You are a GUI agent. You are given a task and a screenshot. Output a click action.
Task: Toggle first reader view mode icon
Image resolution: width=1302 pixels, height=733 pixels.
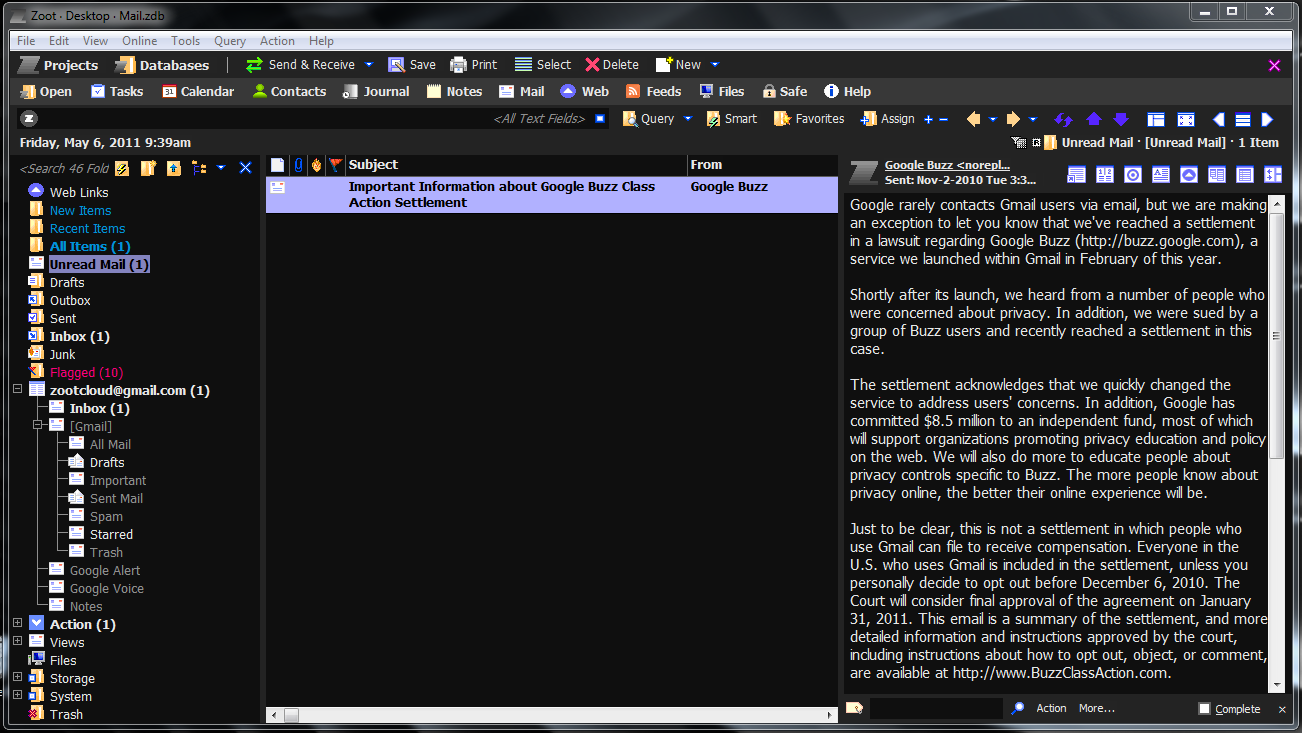1077,174
